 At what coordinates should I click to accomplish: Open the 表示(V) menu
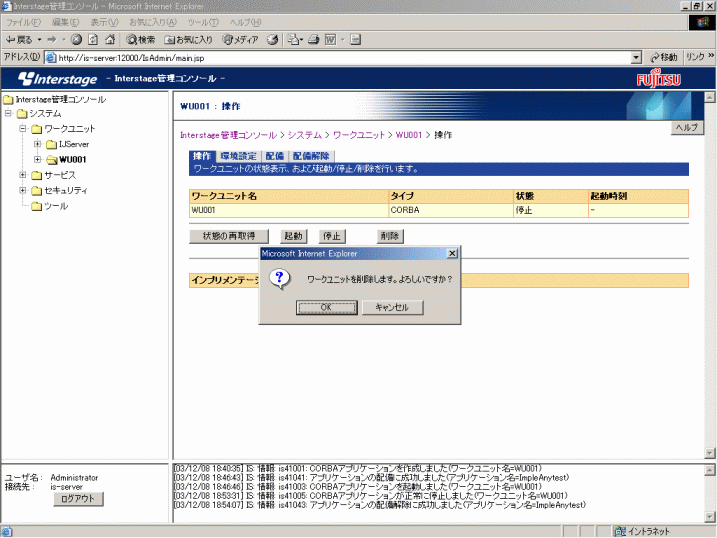pos(104,22)
